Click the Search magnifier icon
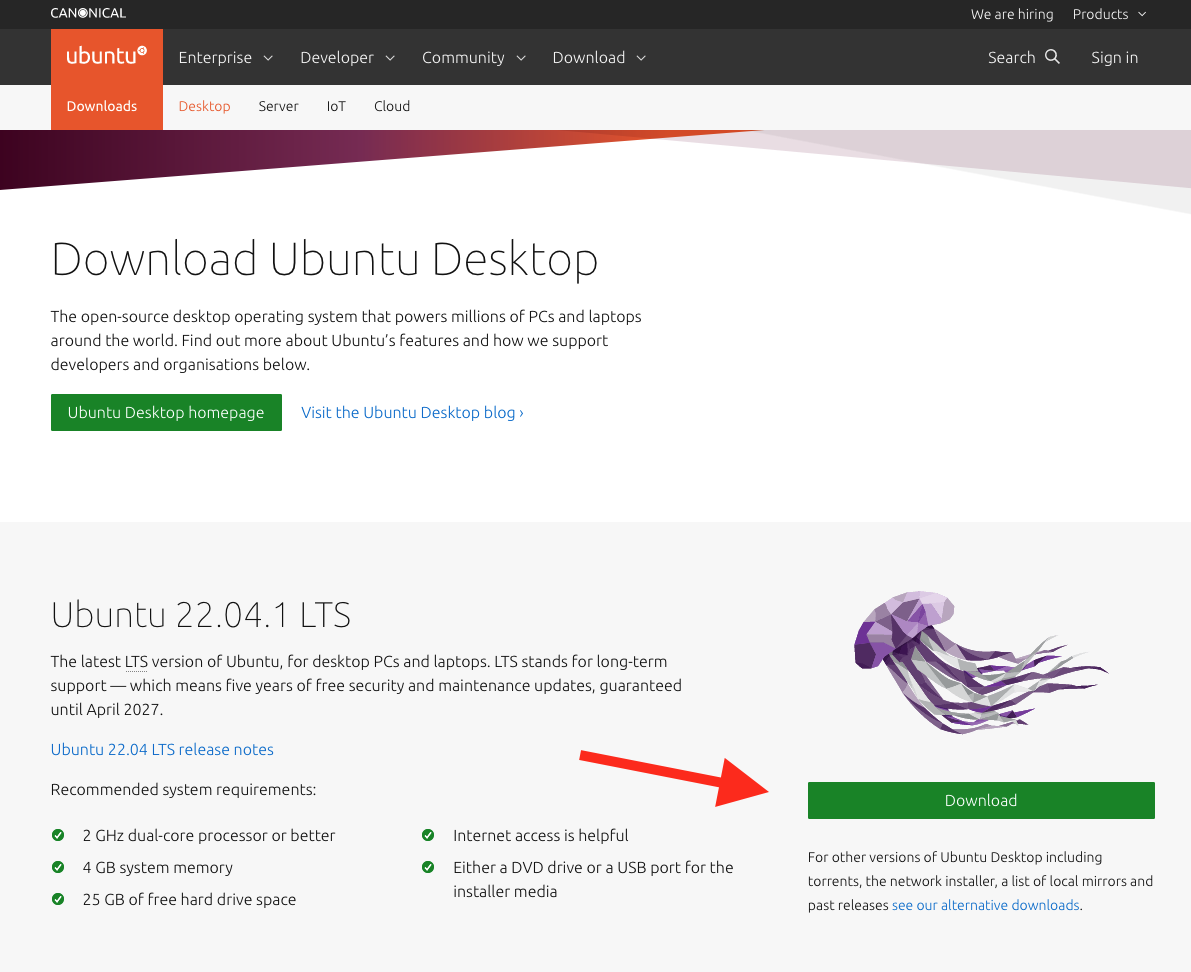Image resolution: width=1191 pixels, height=972 pixels. [x=1052, y=57]
